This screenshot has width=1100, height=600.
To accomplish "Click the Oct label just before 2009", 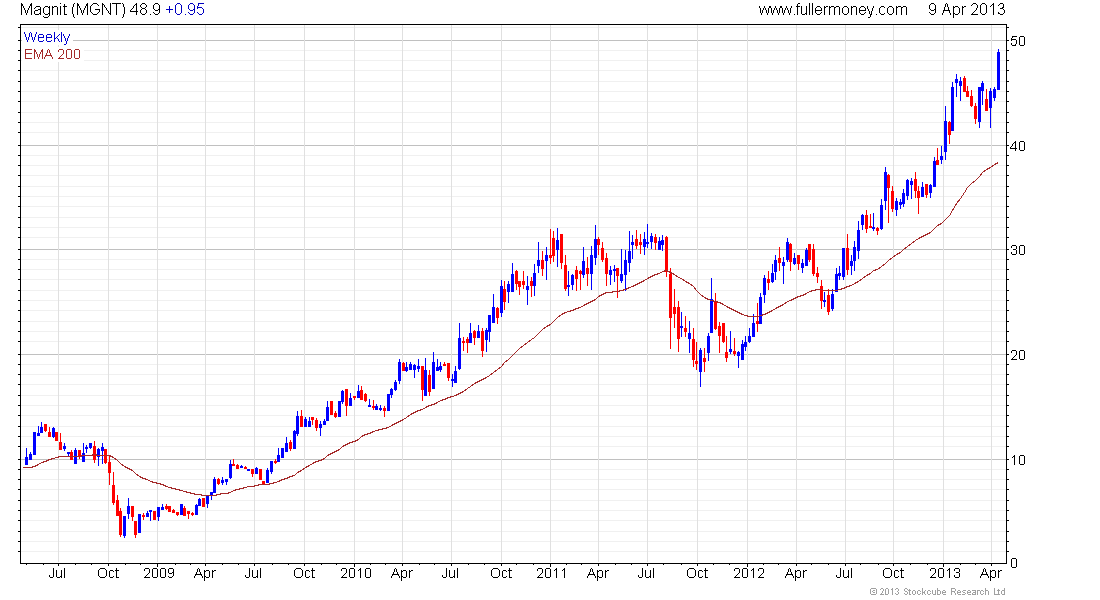I will (108, 573).
